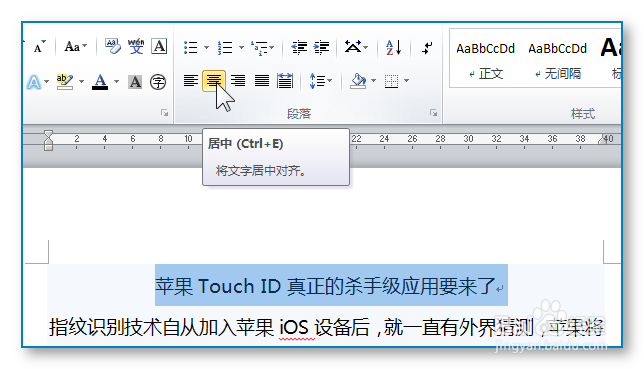Image resolution: width=644 pixels, height=369 pixels.
Task: Decrease the paragraph indent
Action: (x=299, y=48)
